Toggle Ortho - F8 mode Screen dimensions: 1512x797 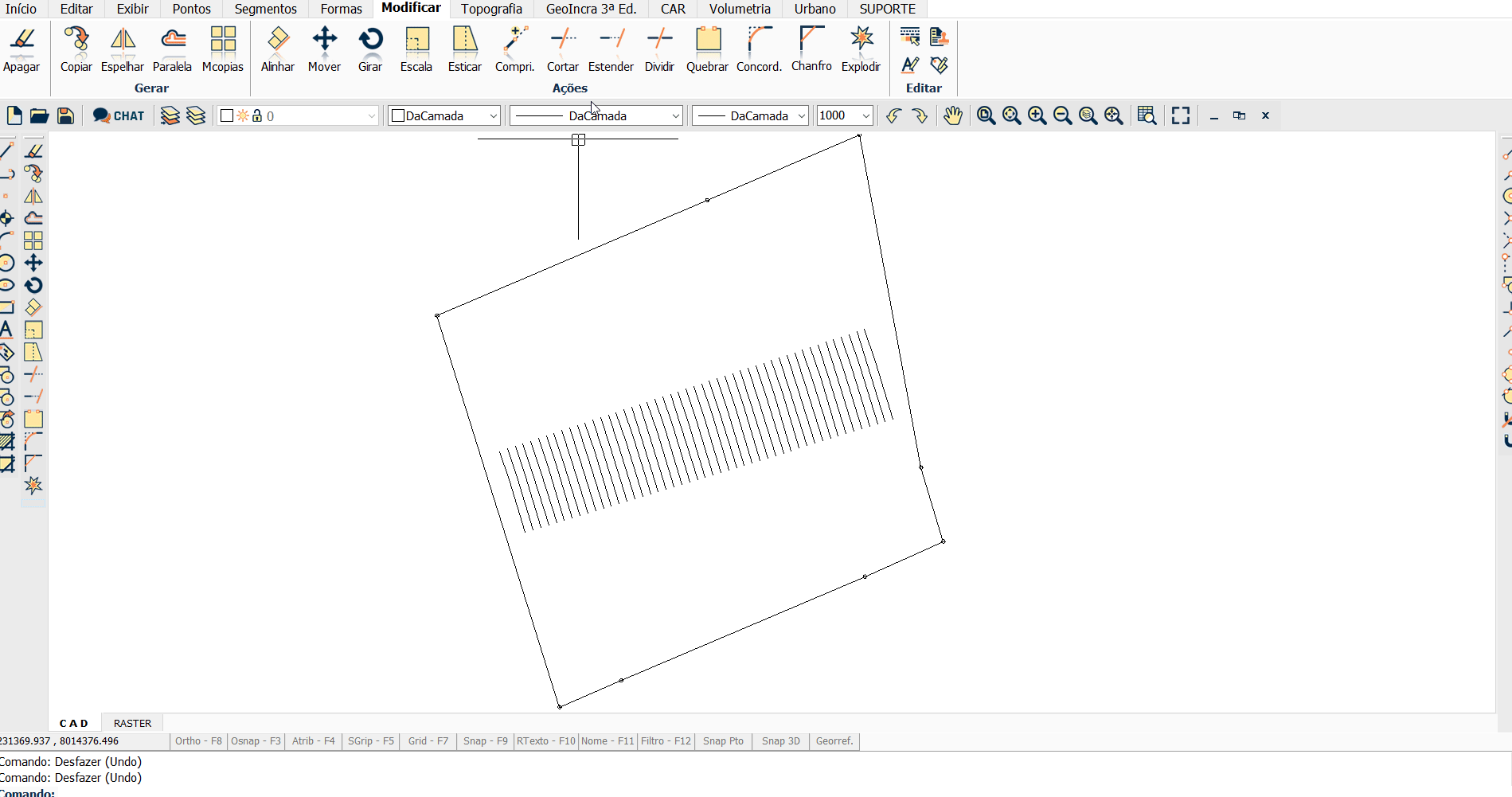(198, 741)
